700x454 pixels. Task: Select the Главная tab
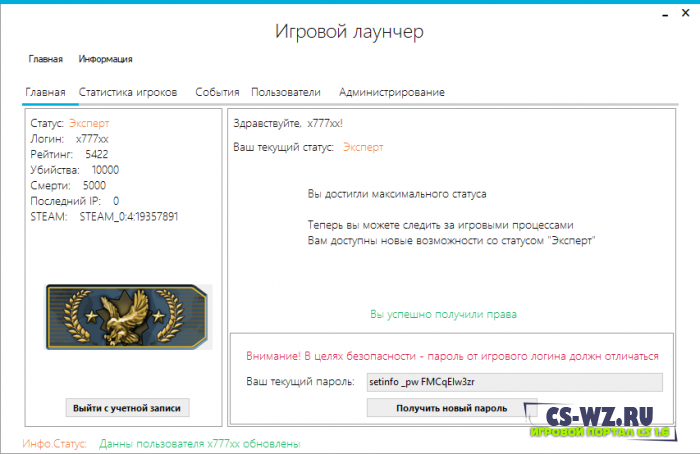point(46,92)
